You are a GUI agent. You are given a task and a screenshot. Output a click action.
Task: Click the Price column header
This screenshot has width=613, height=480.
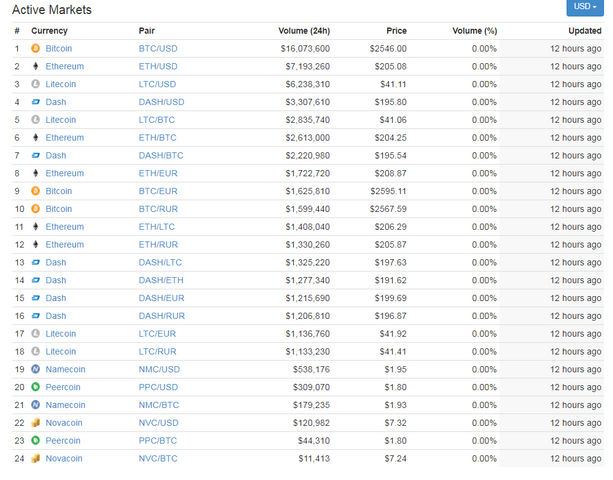point(396,30)
